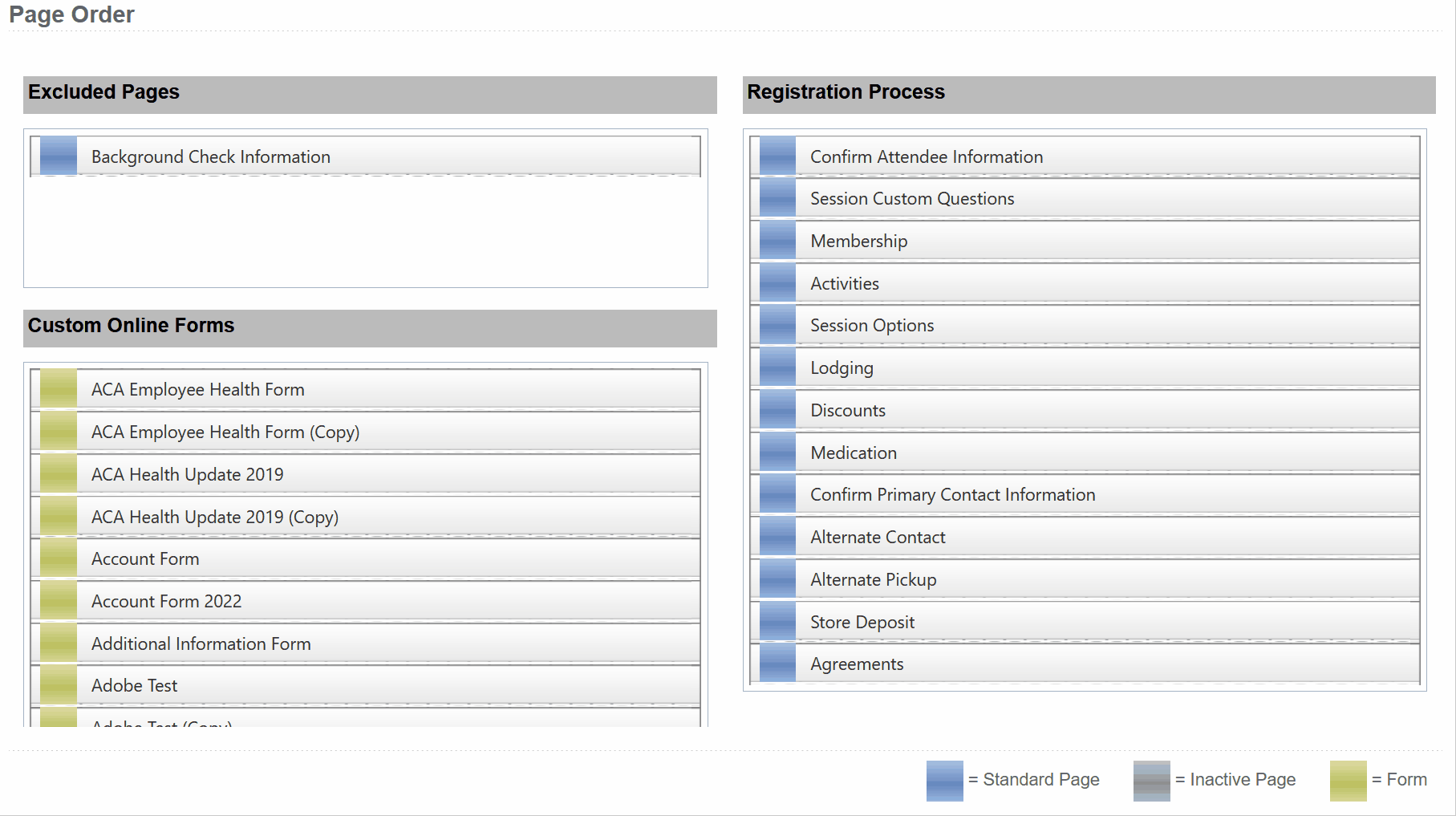The height and width of the screenshot is (816, 1456).
Task: Click blue icon beside Session Options
Action: pyautogui.click(x=777, y=326)
